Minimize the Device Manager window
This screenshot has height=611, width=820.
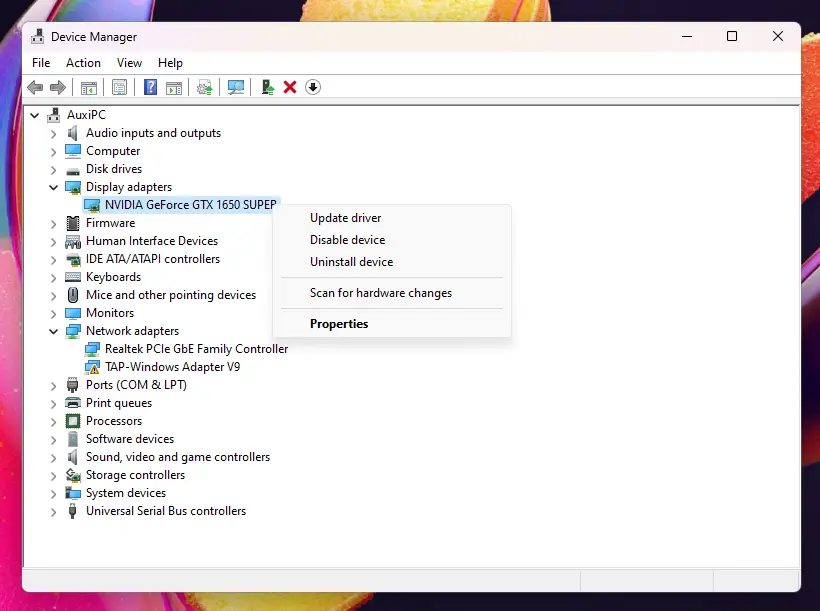[x=687, y=36]
